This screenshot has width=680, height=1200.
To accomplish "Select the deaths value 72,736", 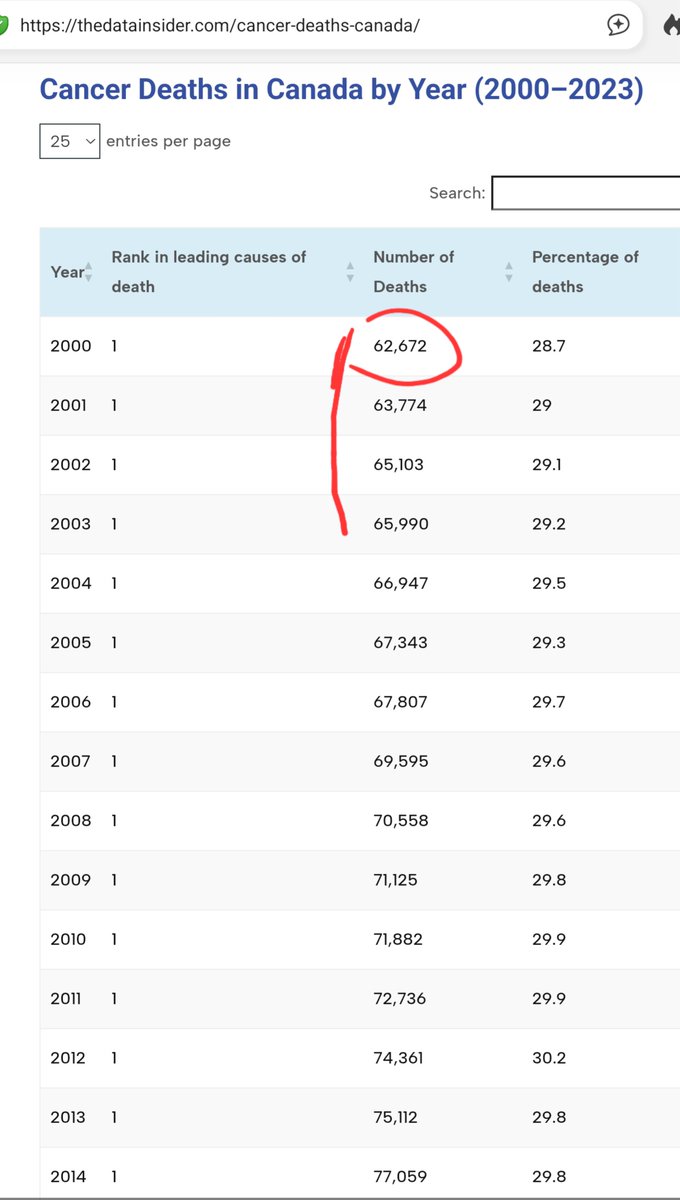I will click(x=399, y=999).
